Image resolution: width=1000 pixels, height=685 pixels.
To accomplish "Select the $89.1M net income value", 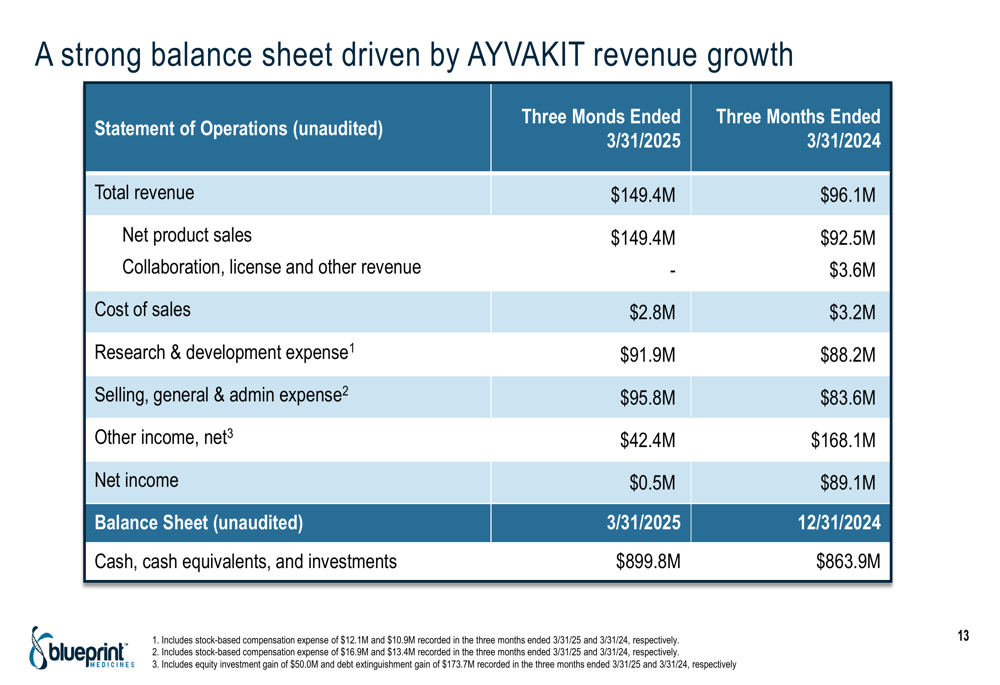I will (848, 483).
